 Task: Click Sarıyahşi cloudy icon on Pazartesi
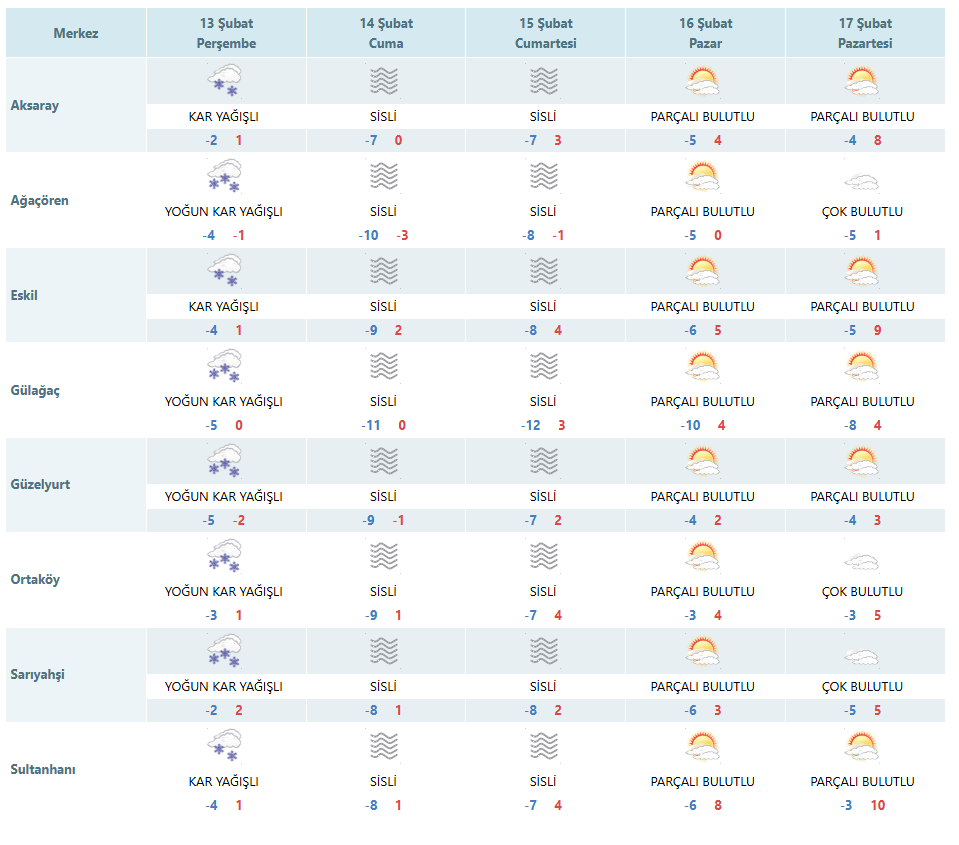point(862,657)
